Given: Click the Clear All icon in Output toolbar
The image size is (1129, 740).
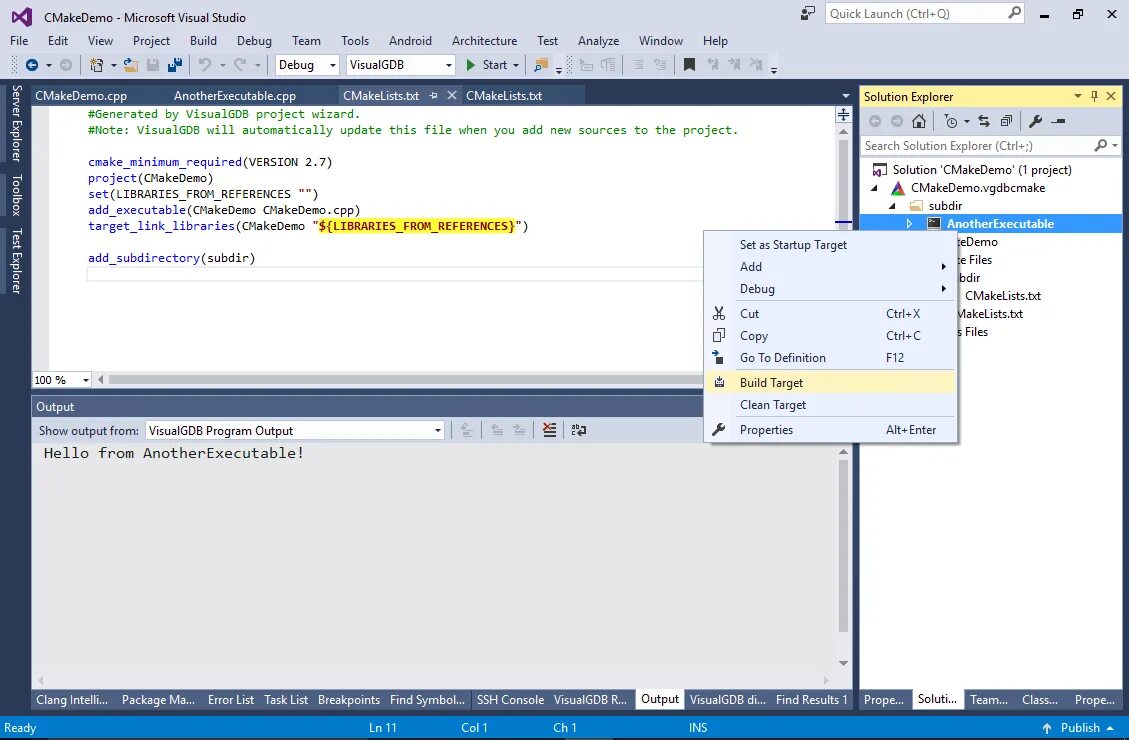Looking at the screenshot, I should tap(549, 430).
